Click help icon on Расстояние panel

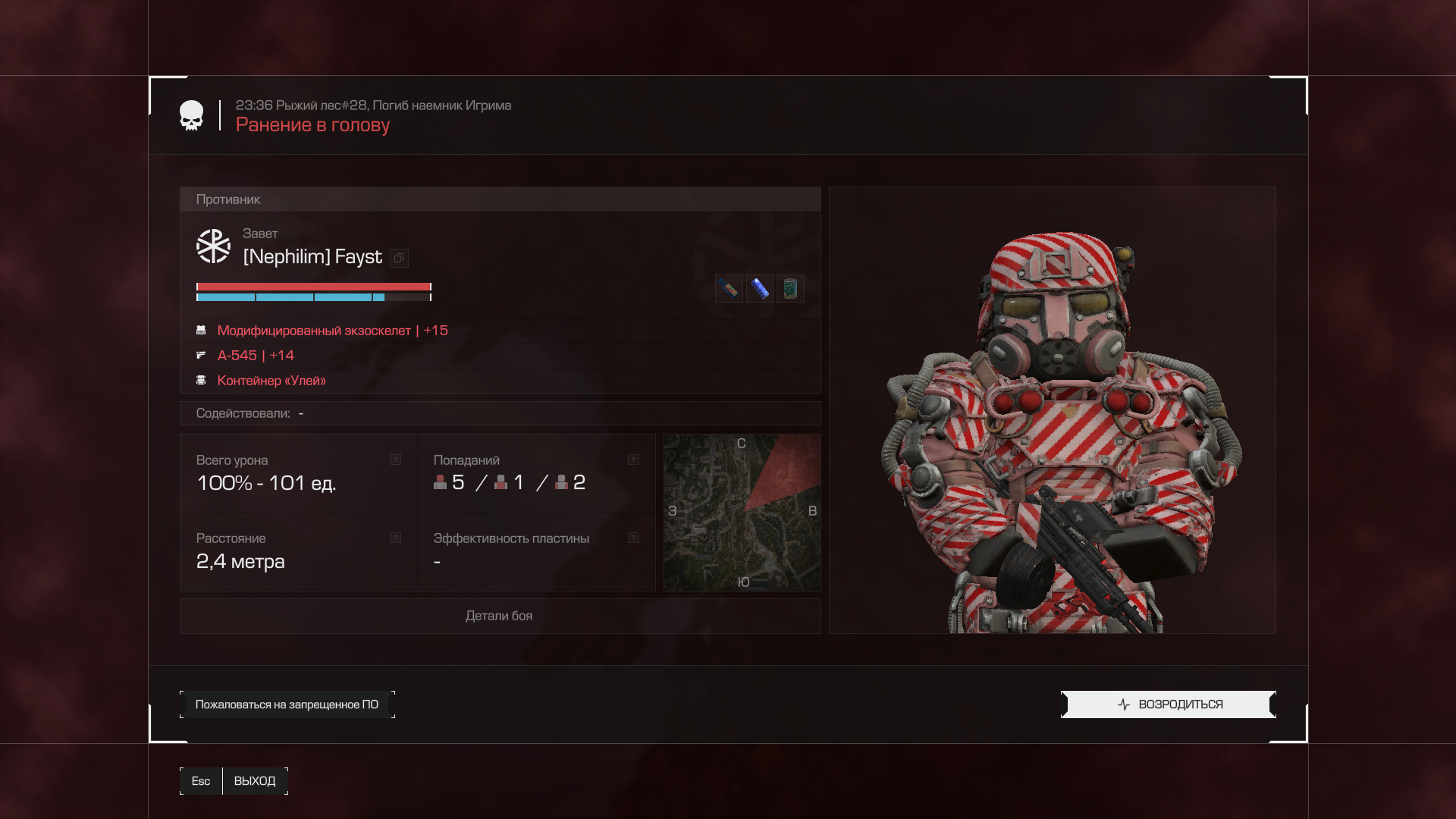pyautogui.click(x=396, y=538)
